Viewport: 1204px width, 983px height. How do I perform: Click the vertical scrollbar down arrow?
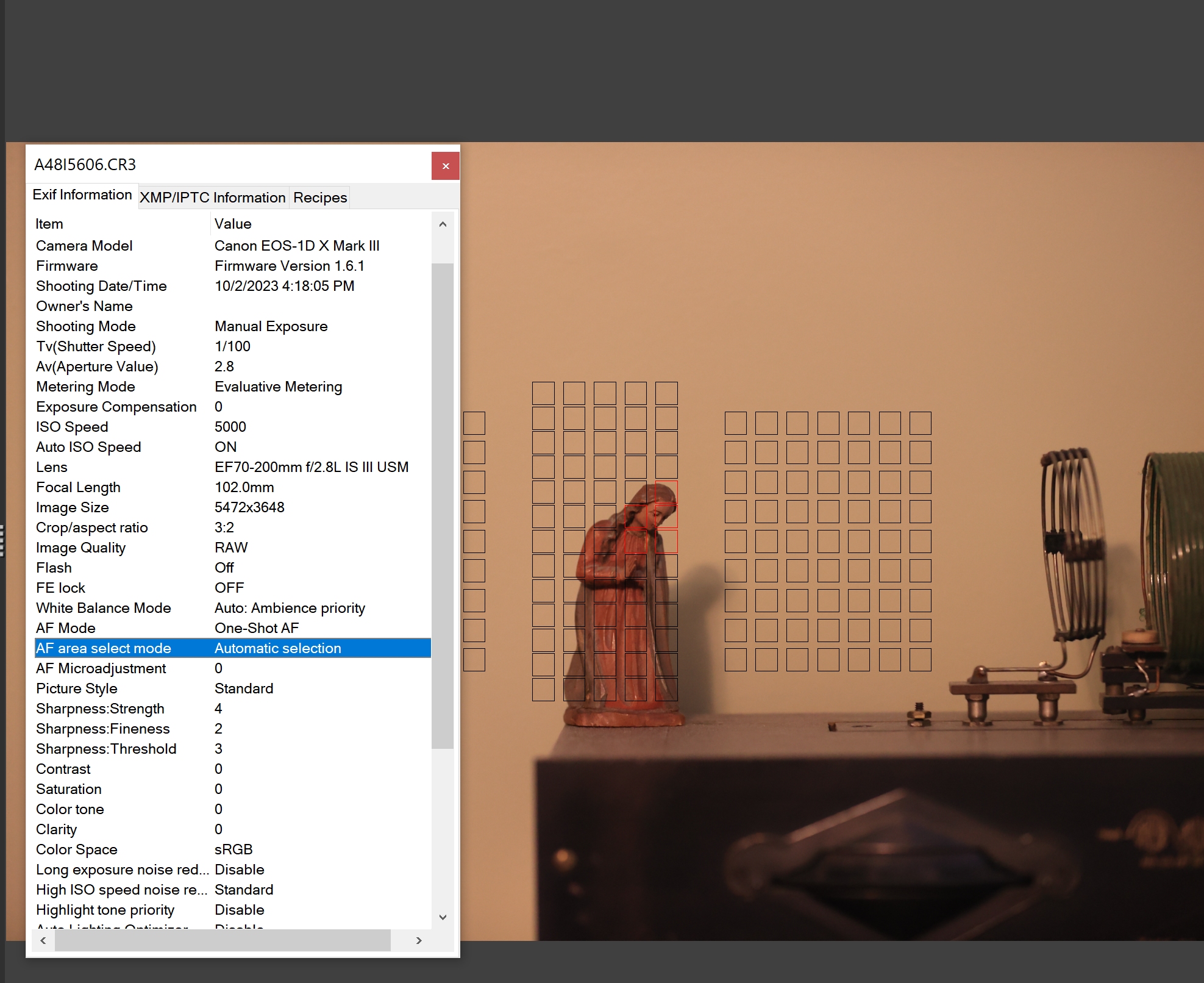pyautogui.click(x=443, y=917)
